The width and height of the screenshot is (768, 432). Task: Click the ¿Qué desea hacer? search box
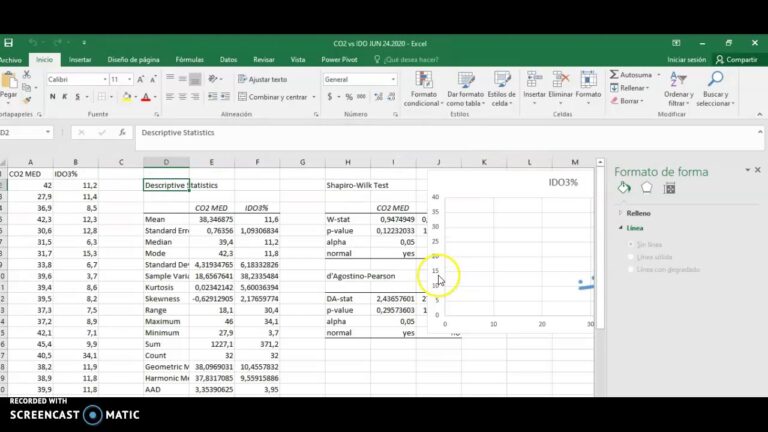407,60
